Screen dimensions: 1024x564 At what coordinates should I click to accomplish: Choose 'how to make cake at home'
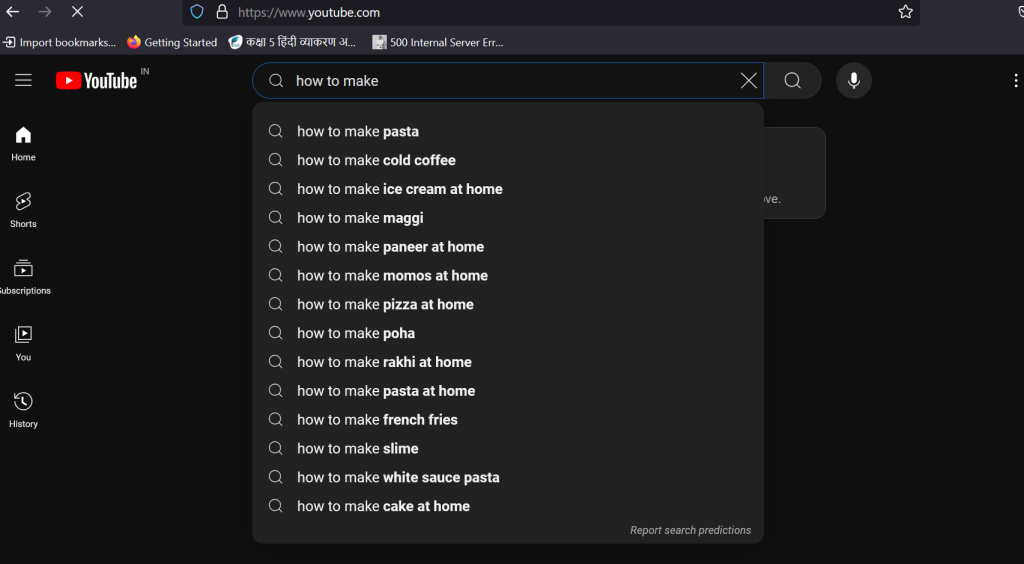pos(508,506)
